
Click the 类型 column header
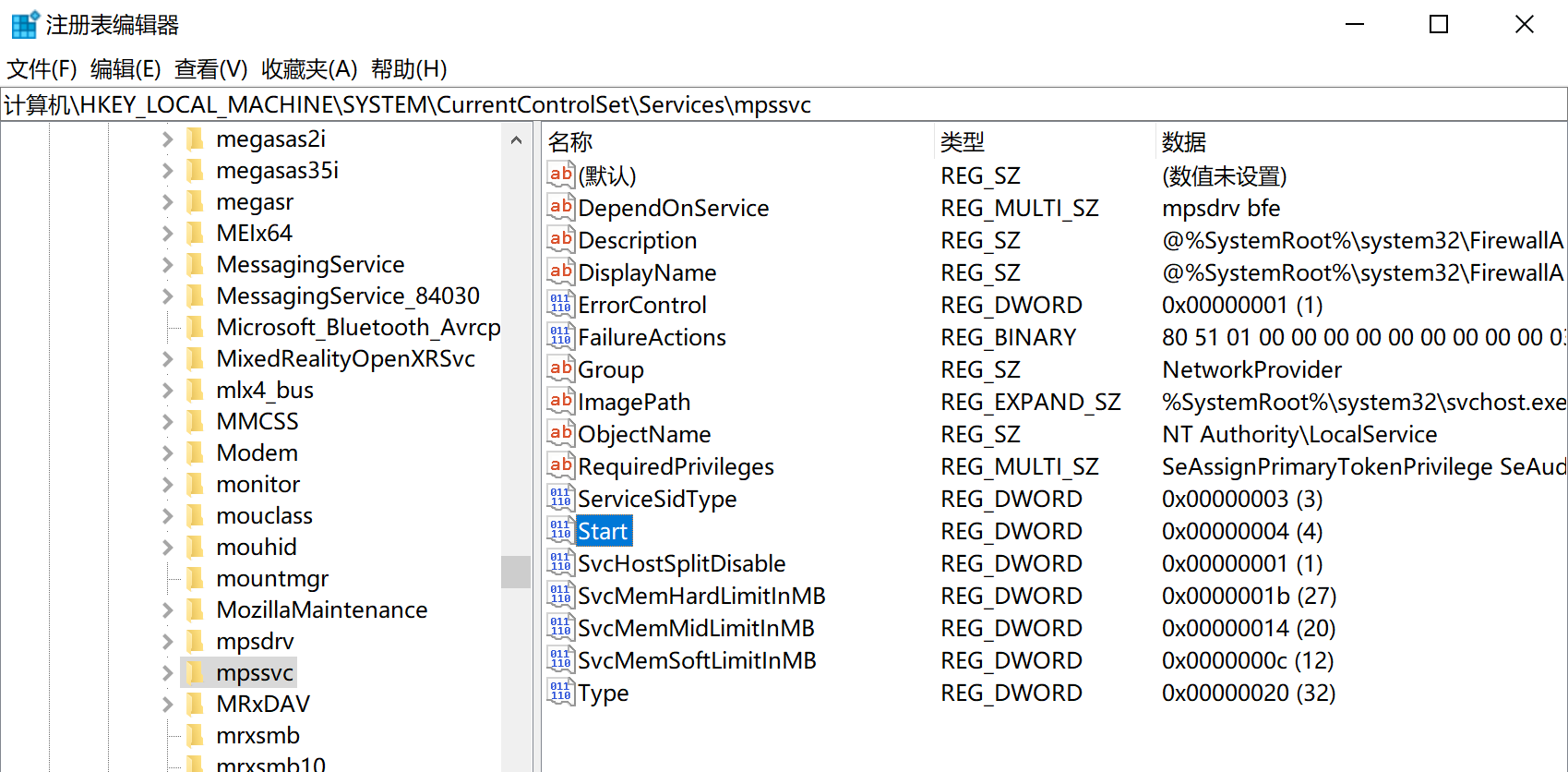(x=1046, y=141)
